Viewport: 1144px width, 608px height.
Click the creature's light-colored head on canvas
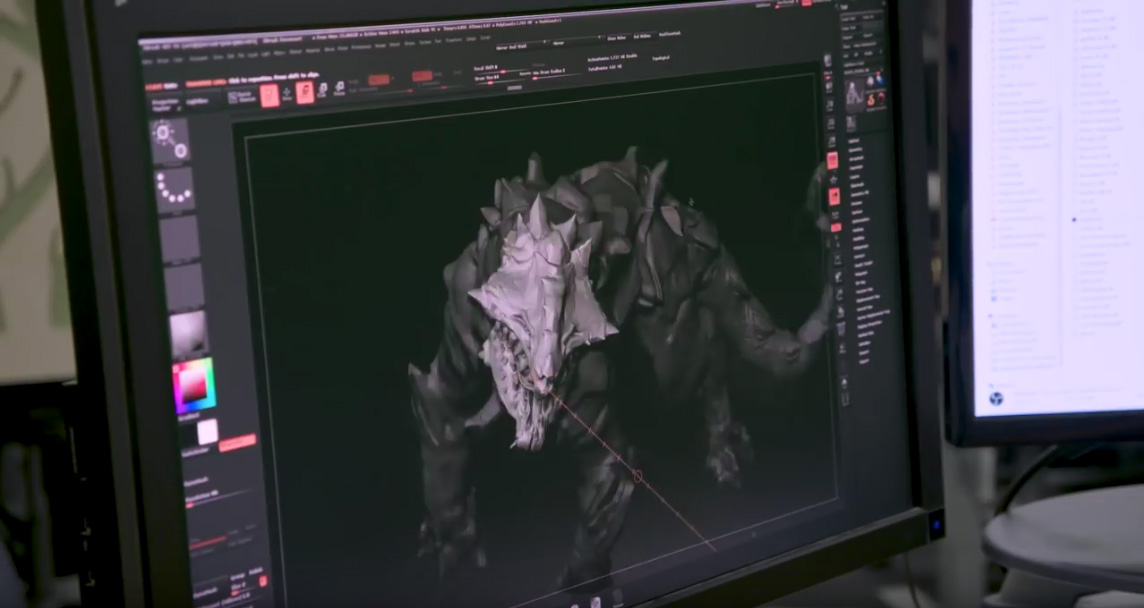tap(541, 314)
